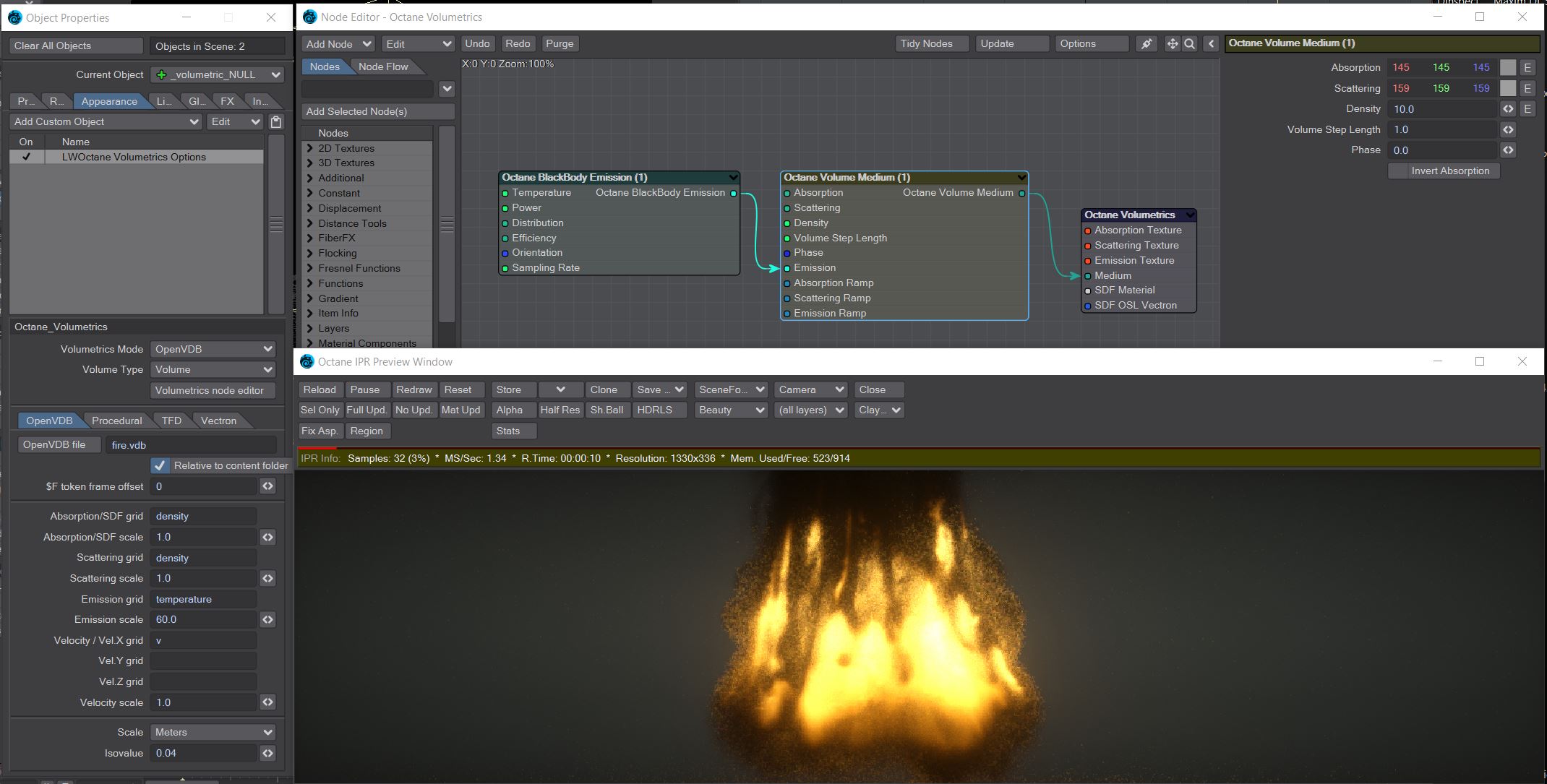
Task: Click the OpenVDB file name field fire.vdb
Action: (x=191, y=445)
